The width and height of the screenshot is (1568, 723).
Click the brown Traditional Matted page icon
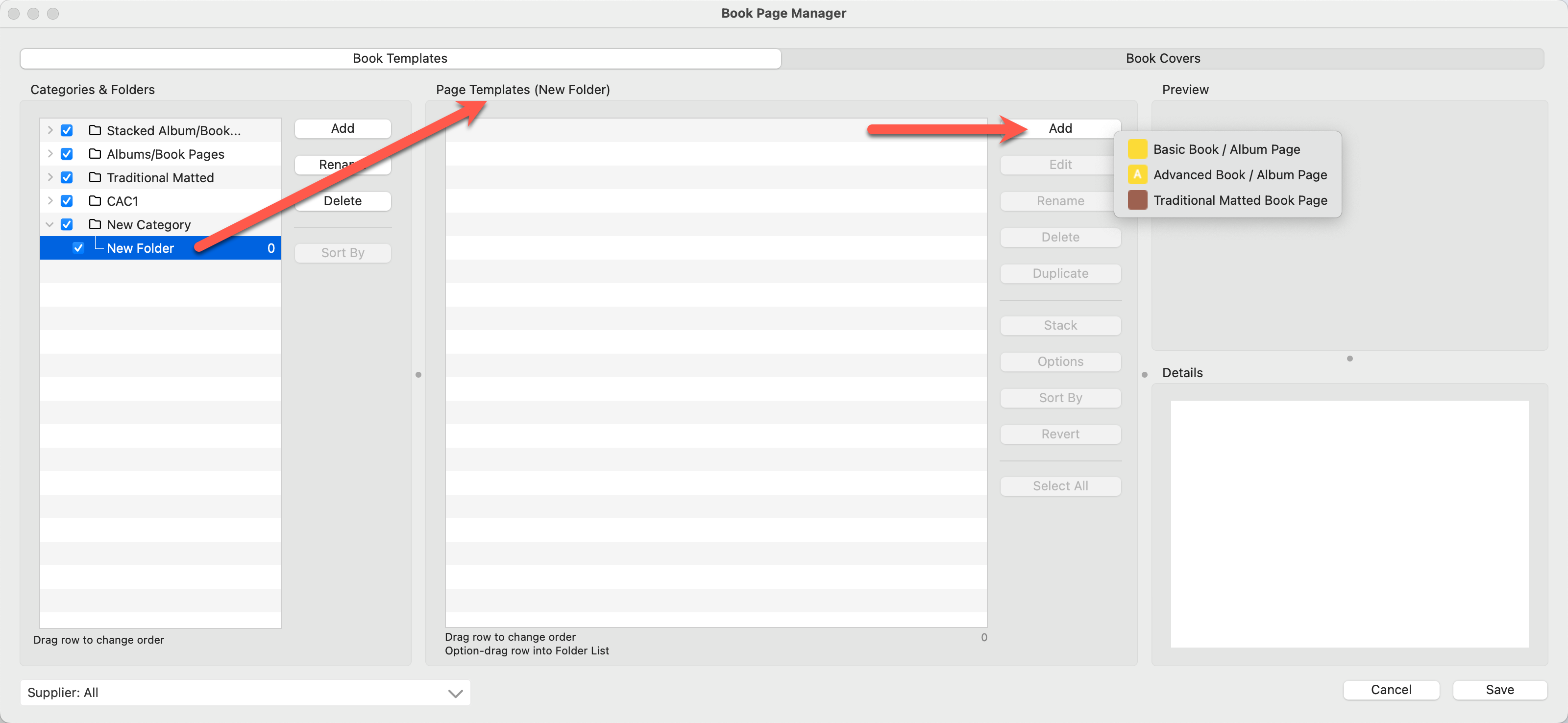pos(1137,200)
